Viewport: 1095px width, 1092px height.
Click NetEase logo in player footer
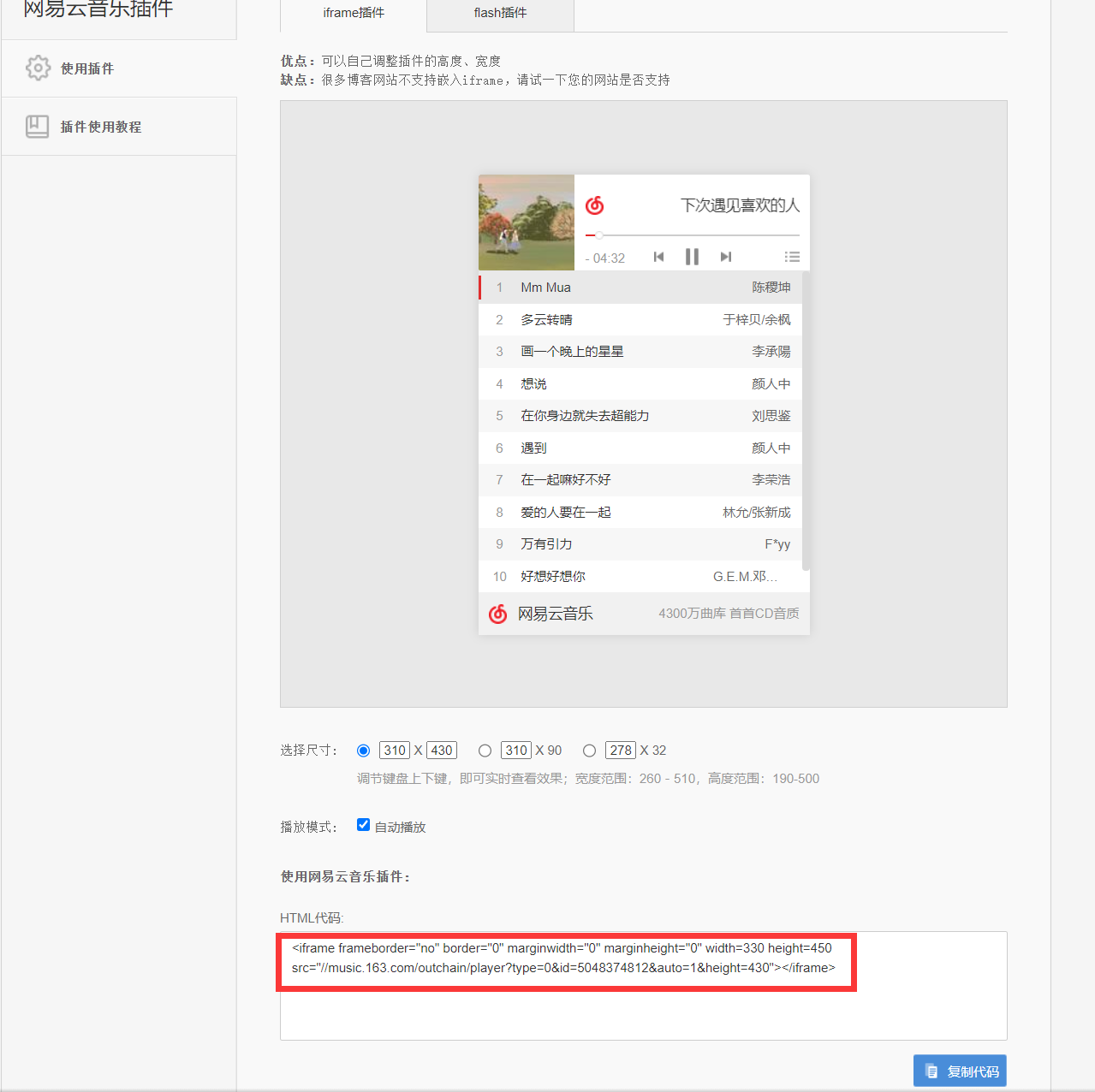[497, 614]
